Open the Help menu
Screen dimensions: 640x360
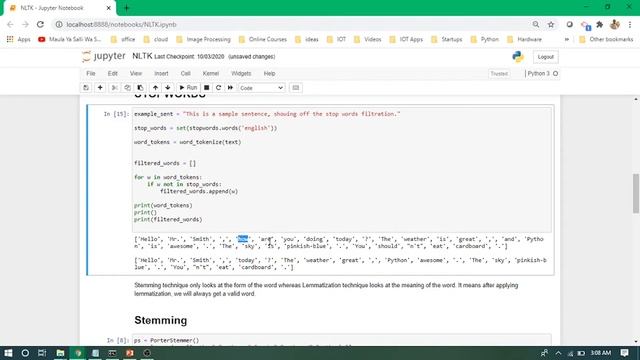tap(269, 73)
